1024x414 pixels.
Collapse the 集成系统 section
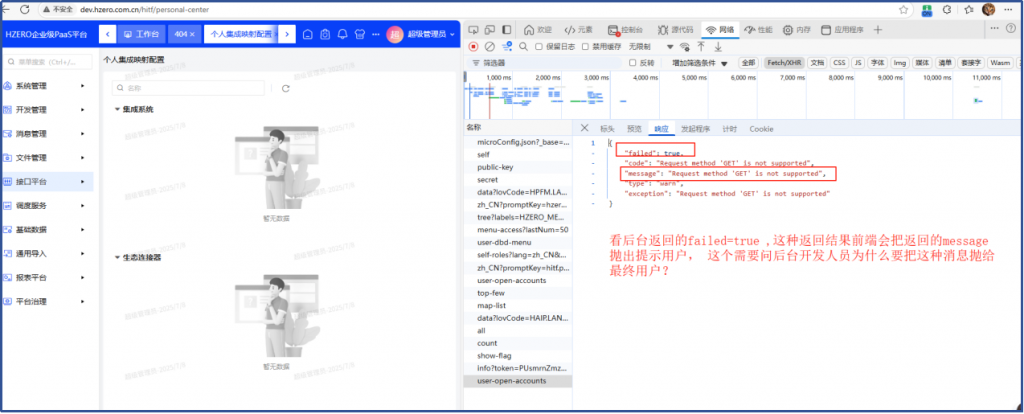coord(117,109)
